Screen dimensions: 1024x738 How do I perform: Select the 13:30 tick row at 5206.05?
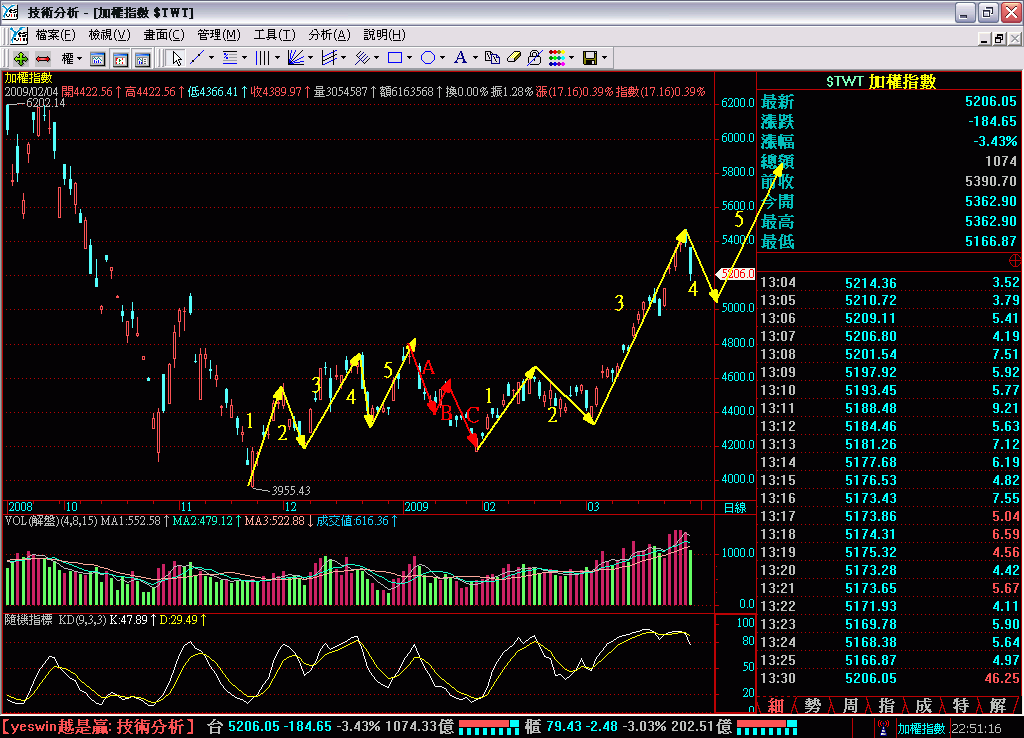coord(889,679)
